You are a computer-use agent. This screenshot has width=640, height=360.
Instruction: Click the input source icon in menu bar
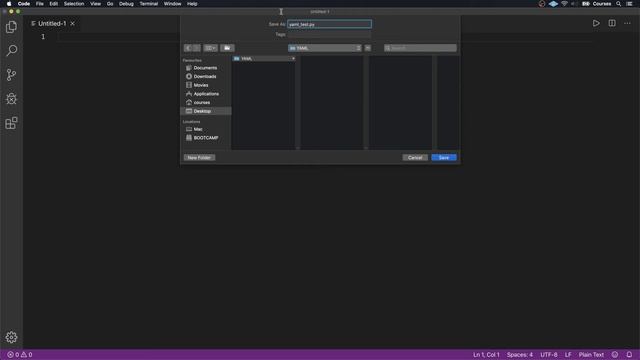(586, 4)
